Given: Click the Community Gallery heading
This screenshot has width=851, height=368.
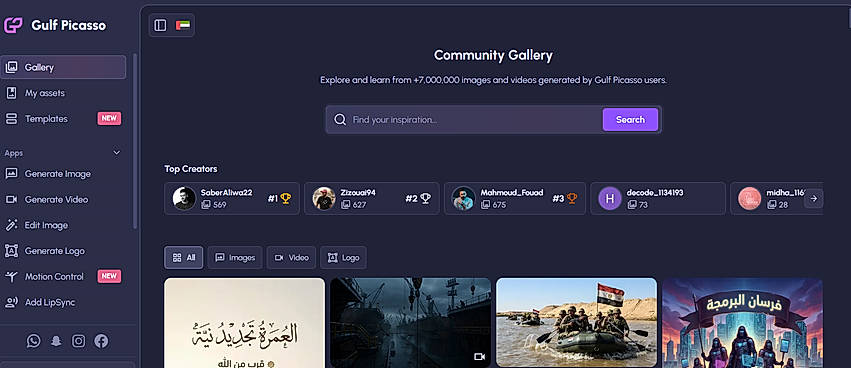Looking at the screenshot, I should (493, 55).
